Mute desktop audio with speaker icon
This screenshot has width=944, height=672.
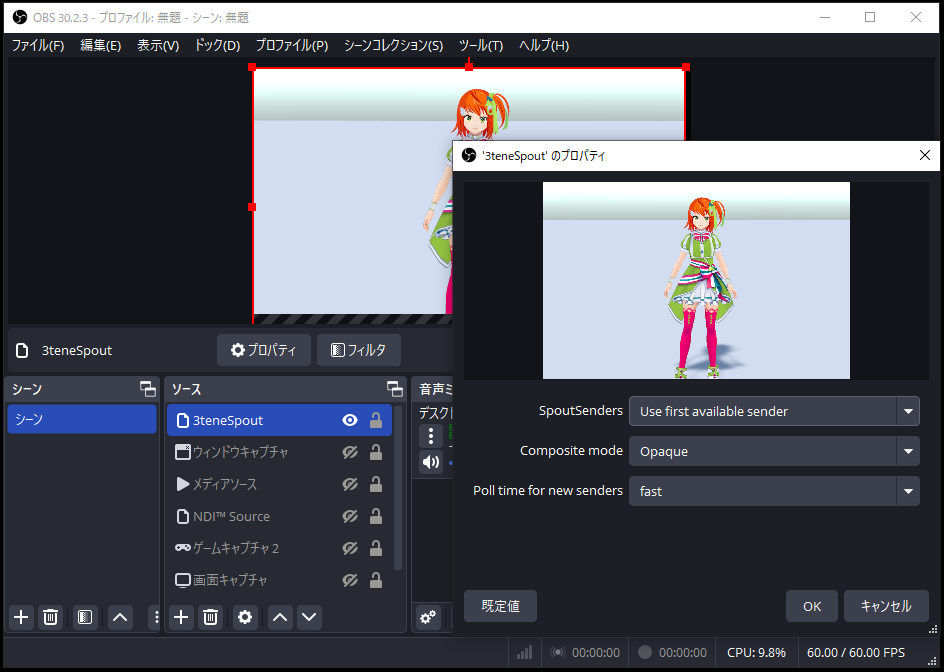pyautogui.click(x=431, y=462)
